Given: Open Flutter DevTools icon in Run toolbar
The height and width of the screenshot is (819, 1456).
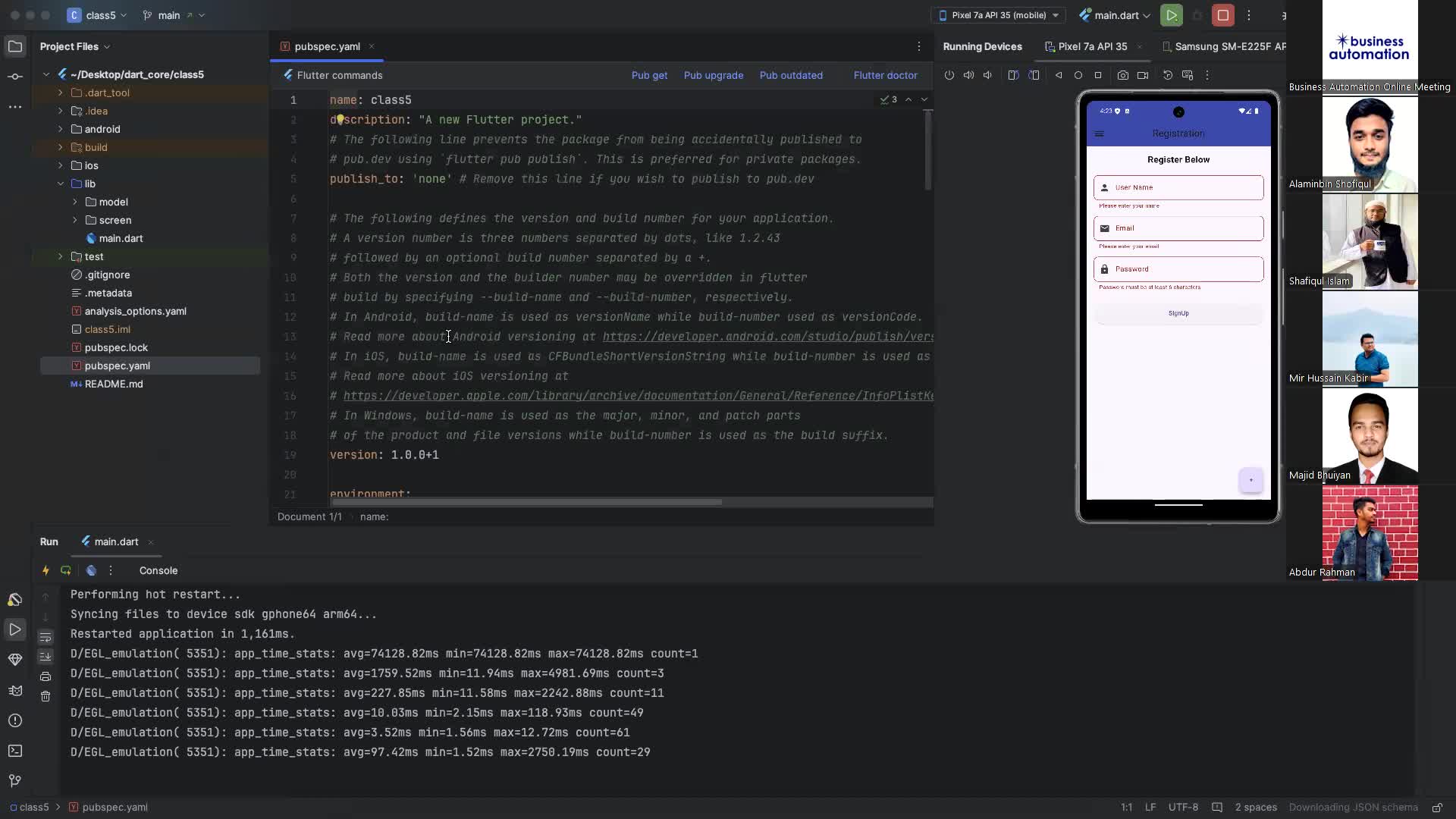Looking at the screenshot, I should (91, 570).
